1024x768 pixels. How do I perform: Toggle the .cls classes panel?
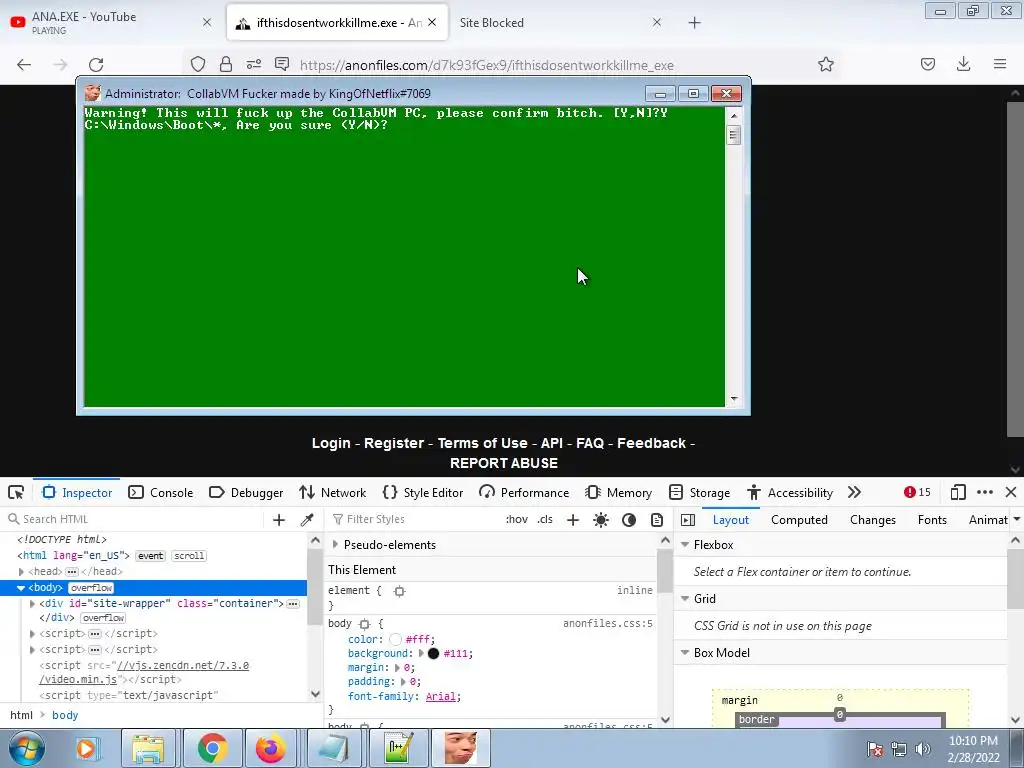point(545,519)
